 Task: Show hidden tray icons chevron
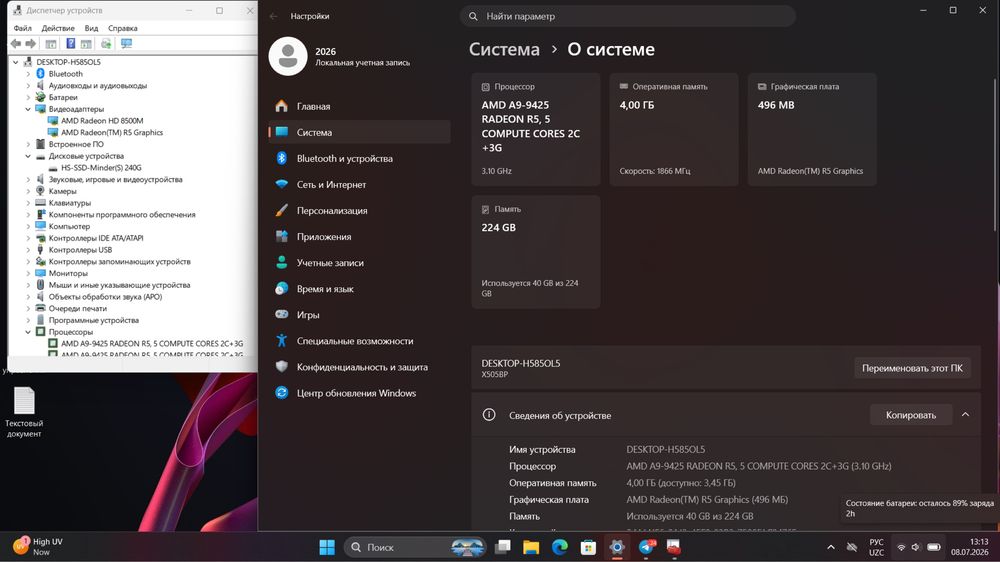click(x=830, y=547)
